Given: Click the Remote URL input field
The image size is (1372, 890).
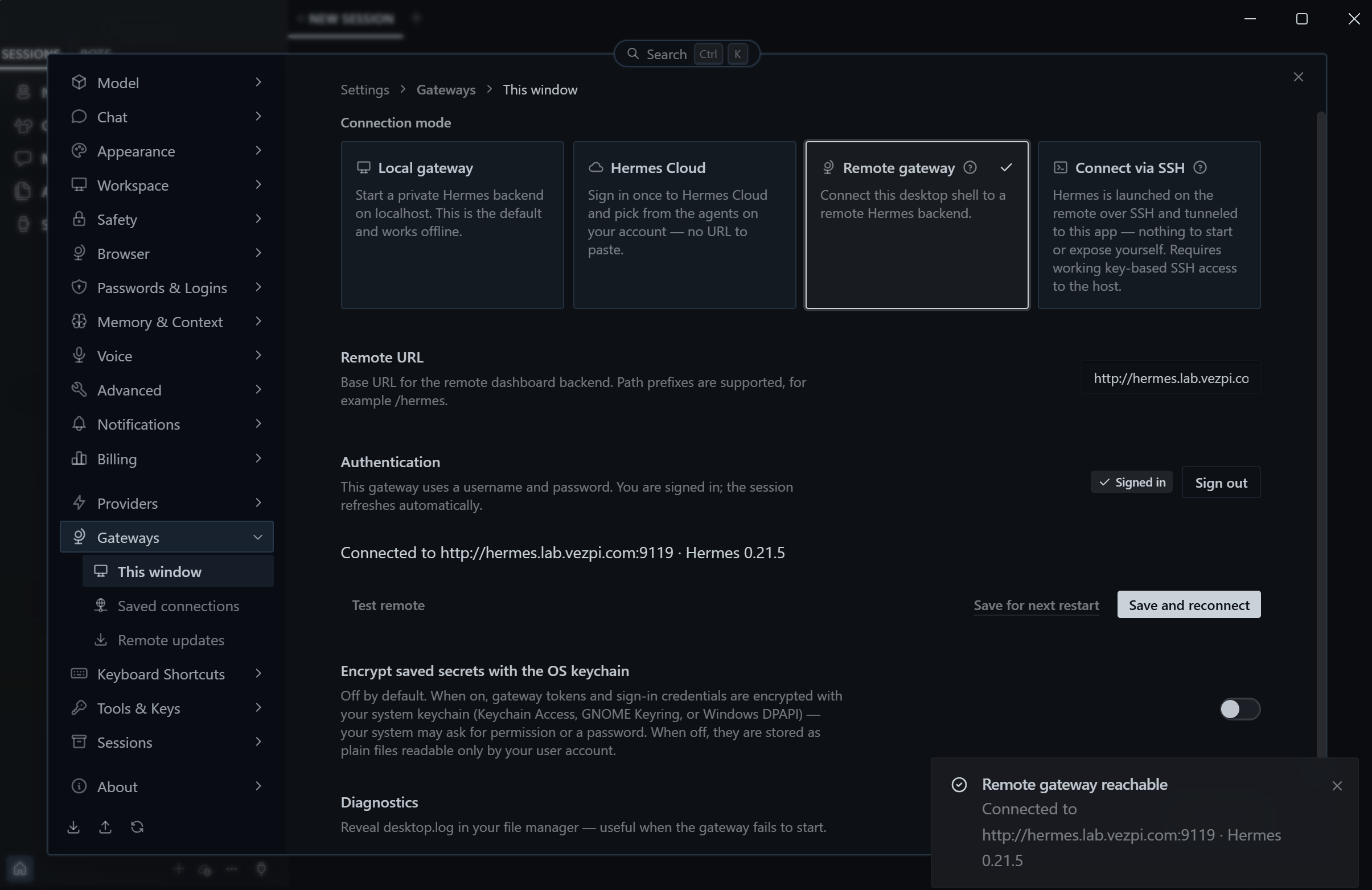Looking at the screenshot, I should pos(1171,378).
